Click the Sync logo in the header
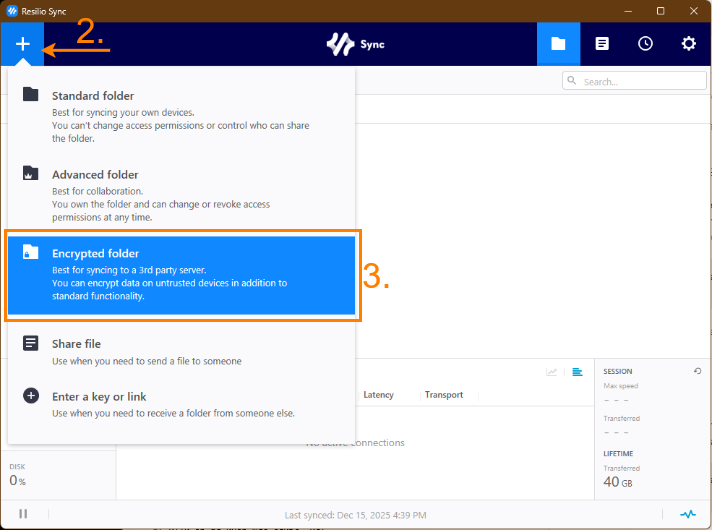713x530 pixels. (356, 45)
